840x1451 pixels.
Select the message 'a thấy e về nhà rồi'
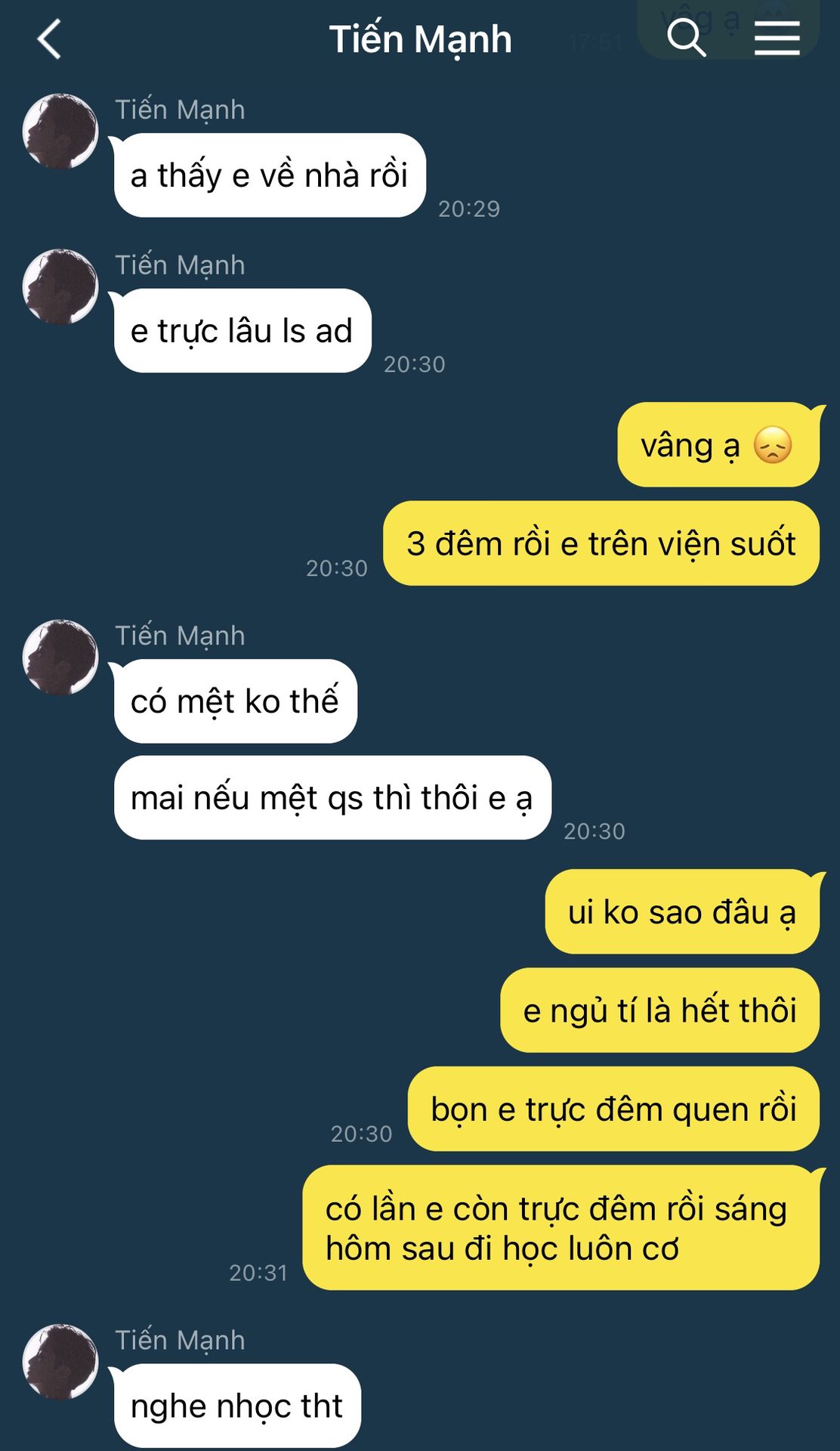coord(270,175)
